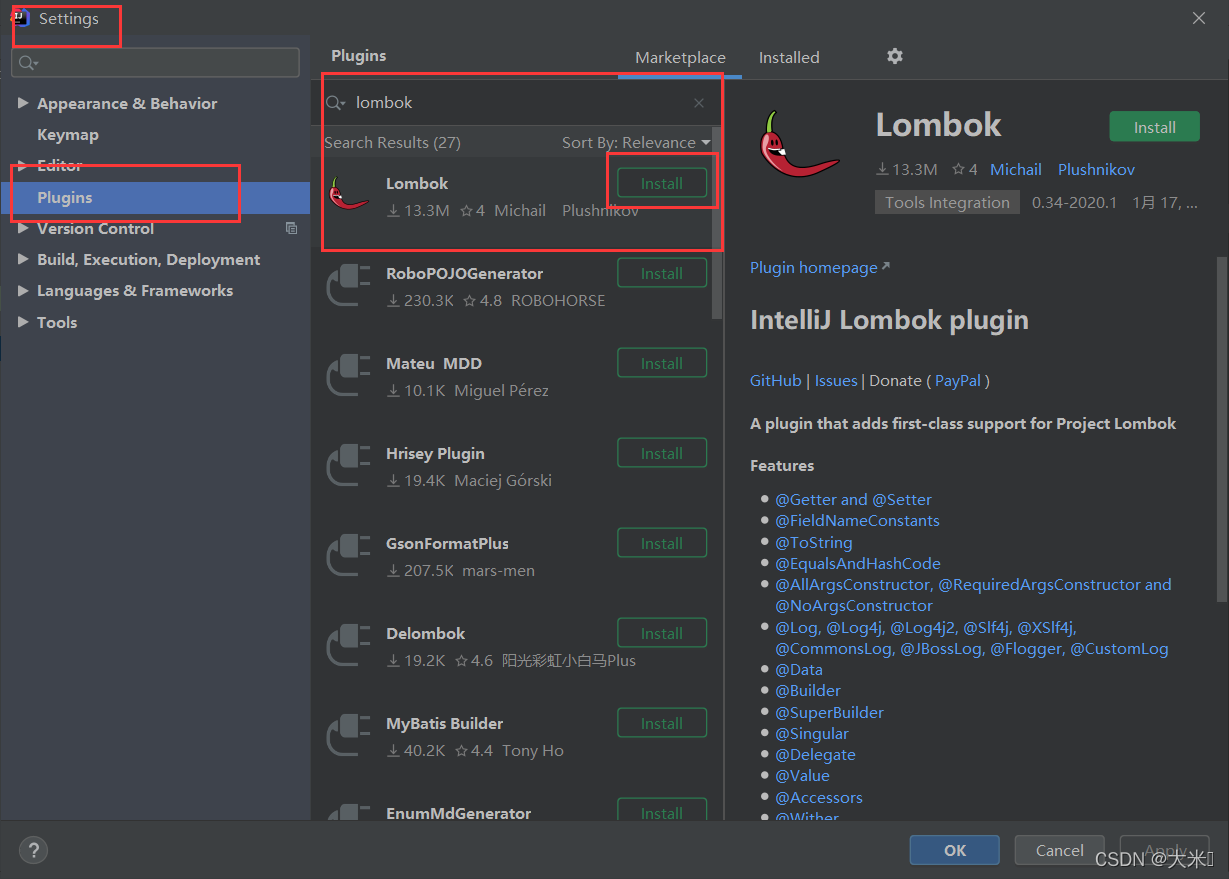Open the PayPal donate link
The height and width of the screenshot is (879, 1229).
(x=958, y=381)
